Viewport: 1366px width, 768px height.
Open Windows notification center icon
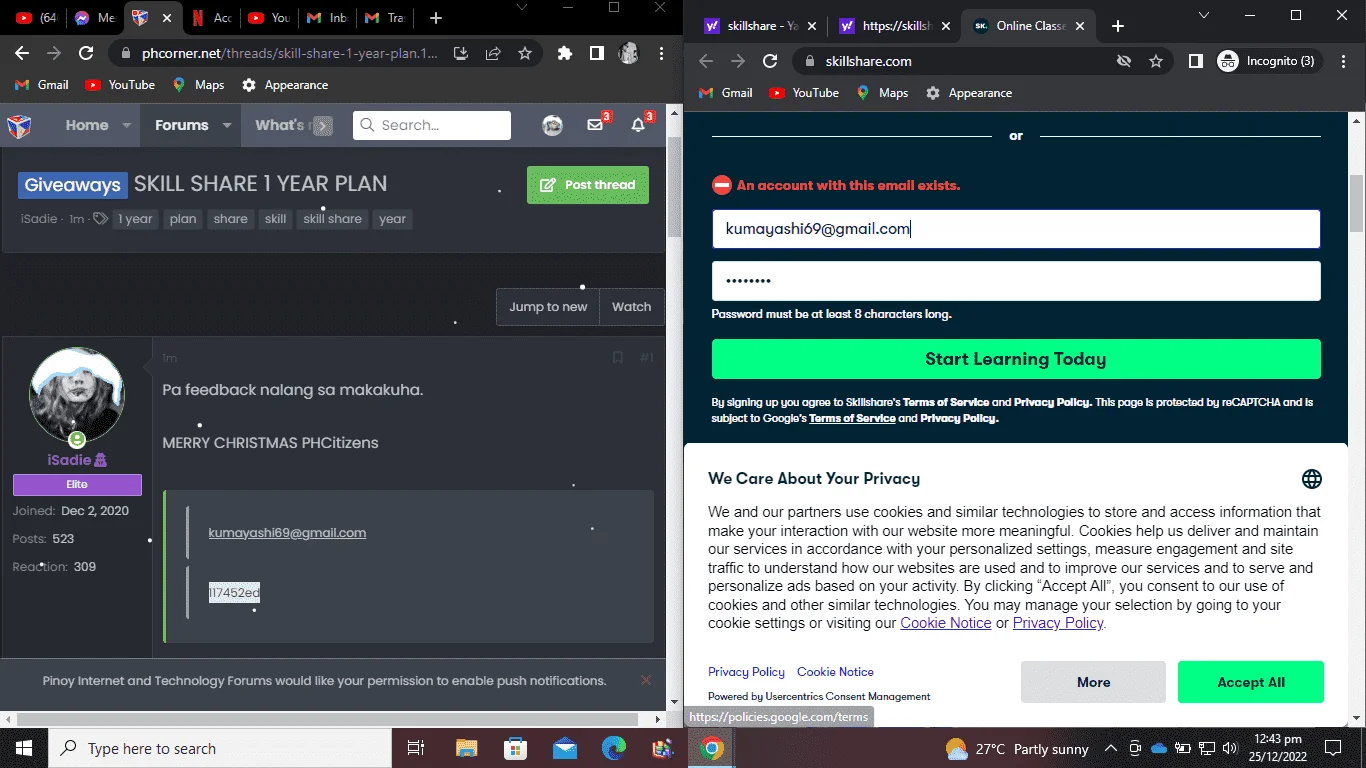click(x=1332, y=748)
